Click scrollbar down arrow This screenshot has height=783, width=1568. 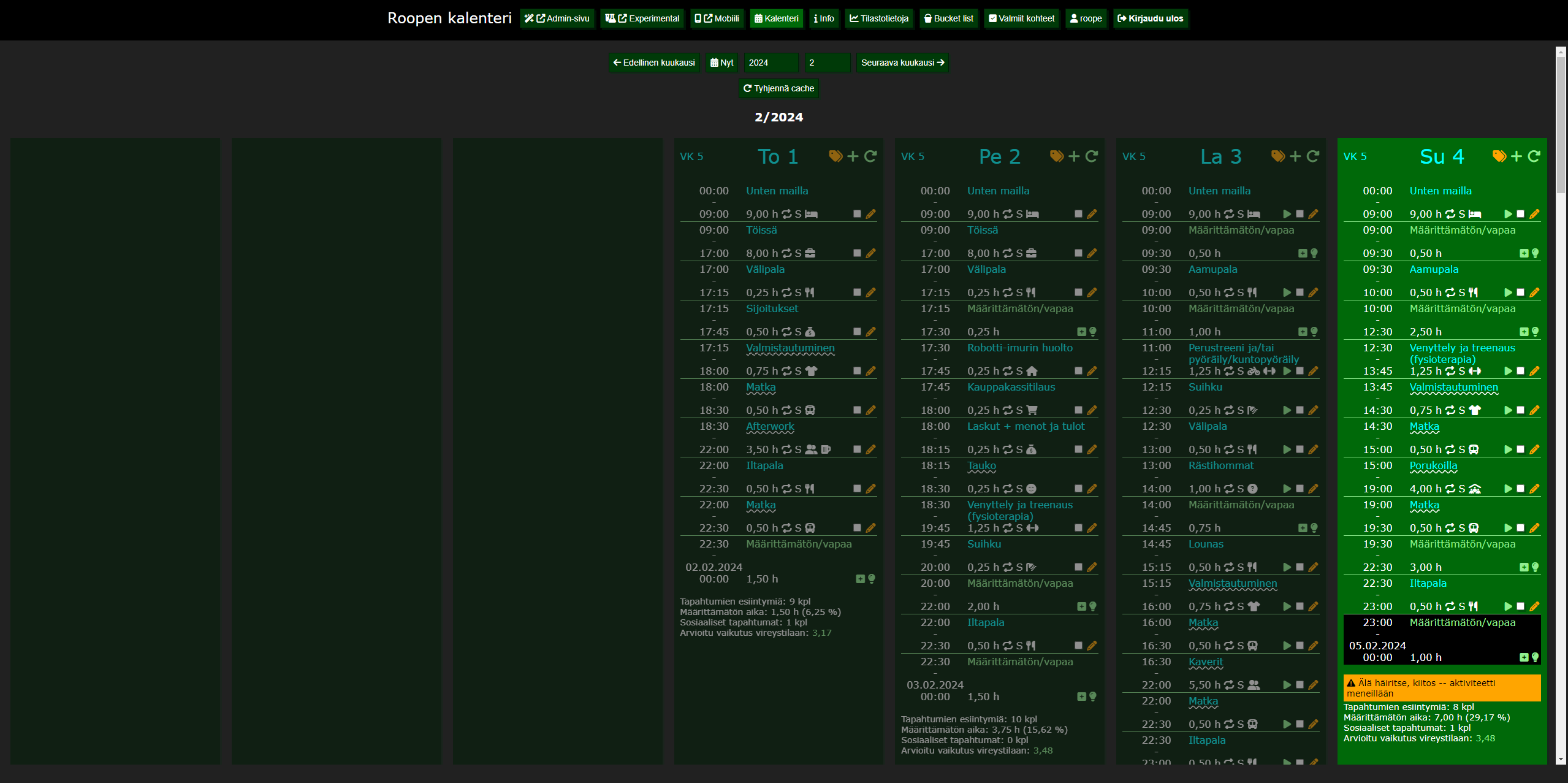tap(1561, 759)
